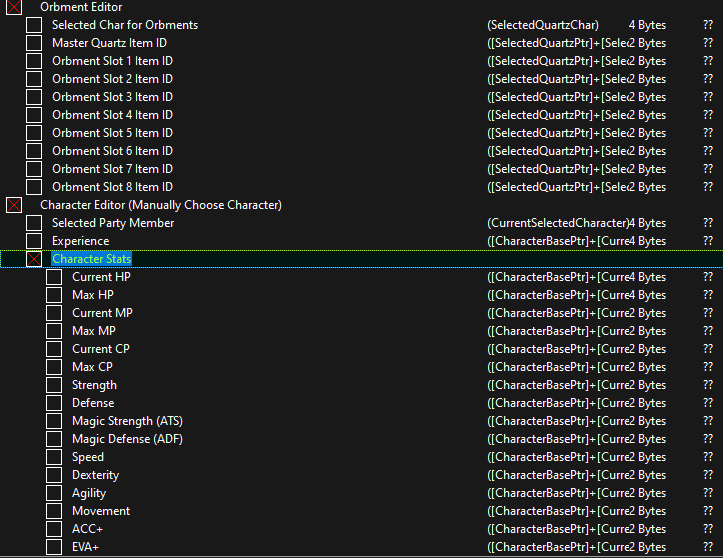Image resolution: width=723 pixels, height=558 pixels.
Task: Check the Agility entry box
Action: tap(54, 493)
